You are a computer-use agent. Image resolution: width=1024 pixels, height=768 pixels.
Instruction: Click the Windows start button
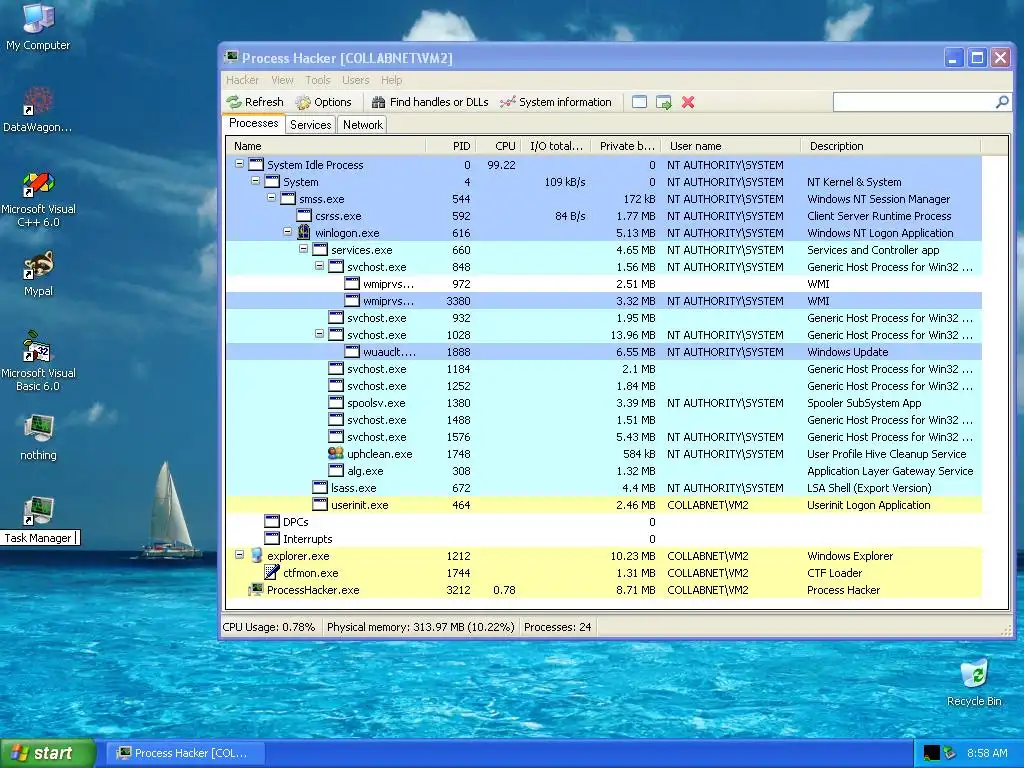pyautogui.click(x=48, y=753)
